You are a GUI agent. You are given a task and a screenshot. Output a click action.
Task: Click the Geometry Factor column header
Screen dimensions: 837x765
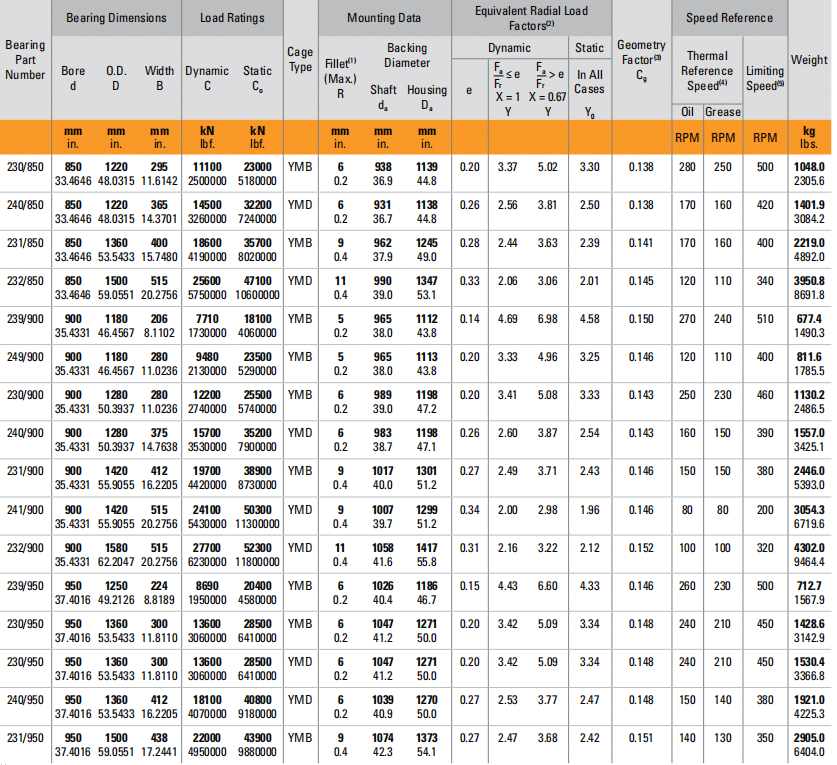point(641,61)
